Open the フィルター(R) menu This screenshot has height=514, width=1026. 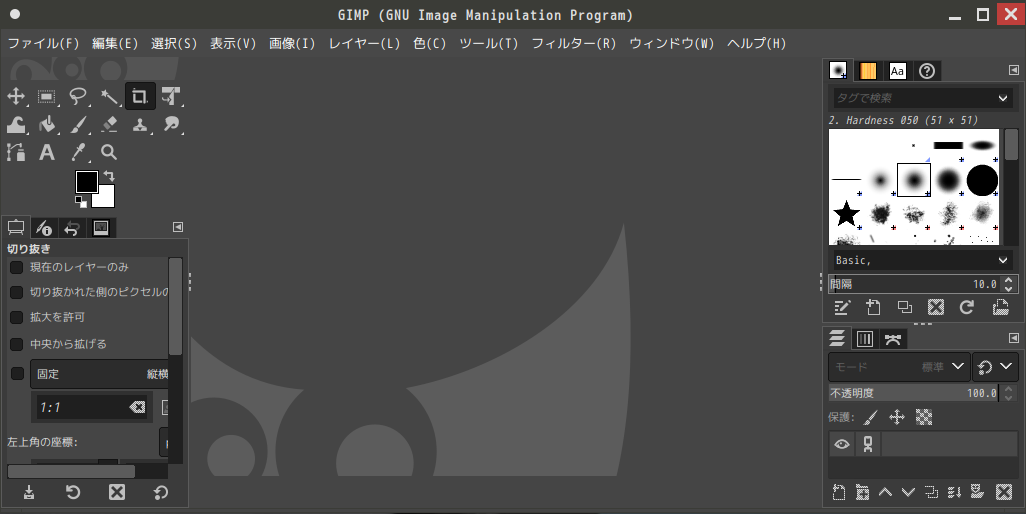tap(574, 43)
